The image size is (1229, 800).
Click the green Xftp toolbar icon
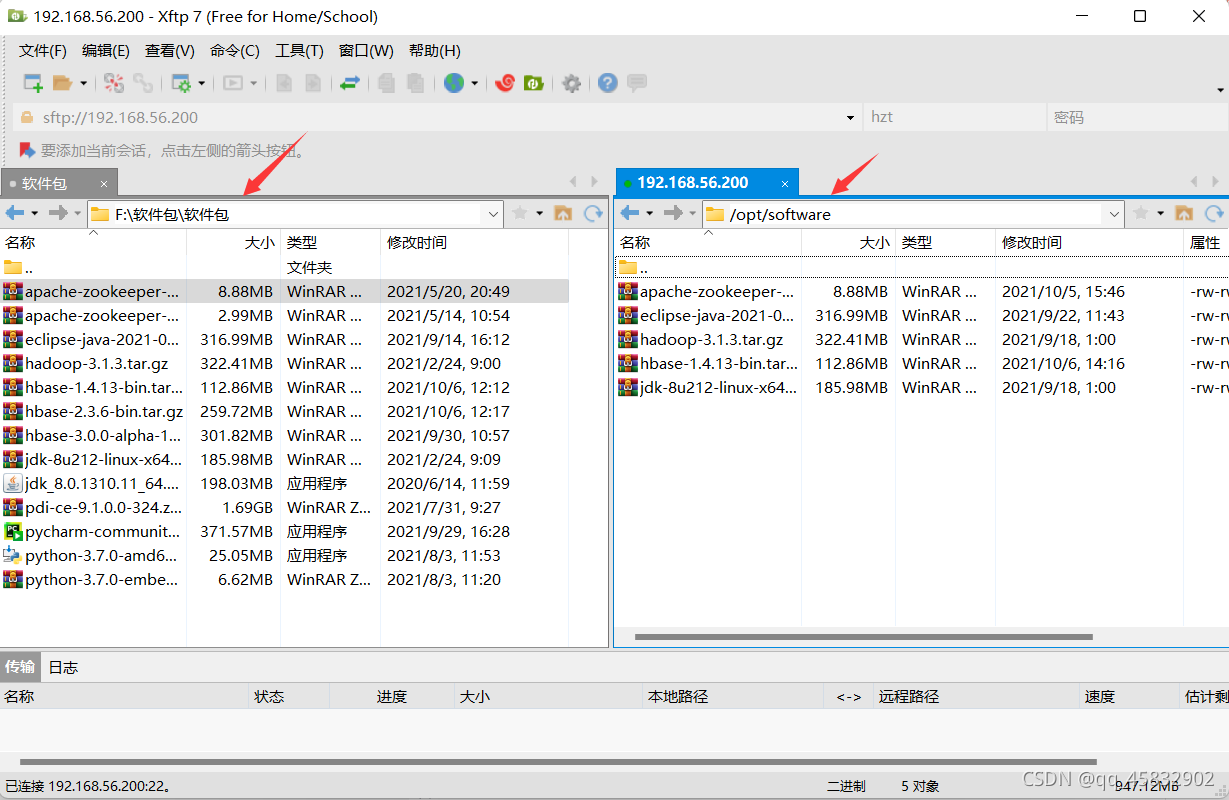coord(534,83)
